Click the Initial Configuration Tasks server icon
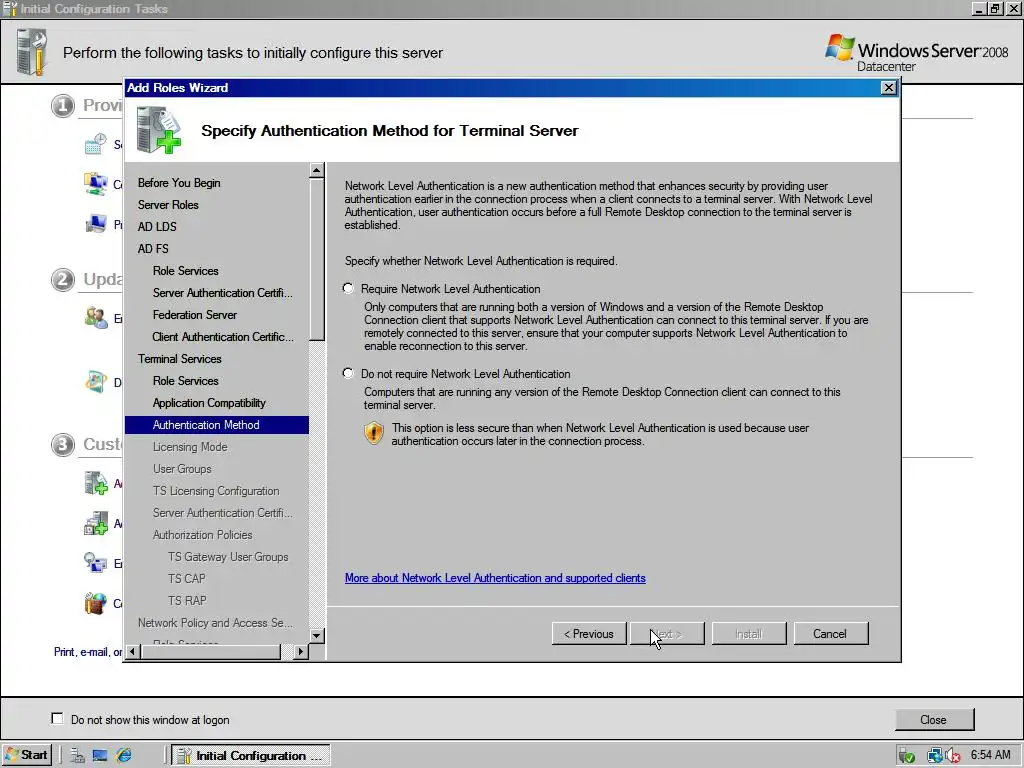This screenshot has width=1024, height=768. tap(31, 52)
